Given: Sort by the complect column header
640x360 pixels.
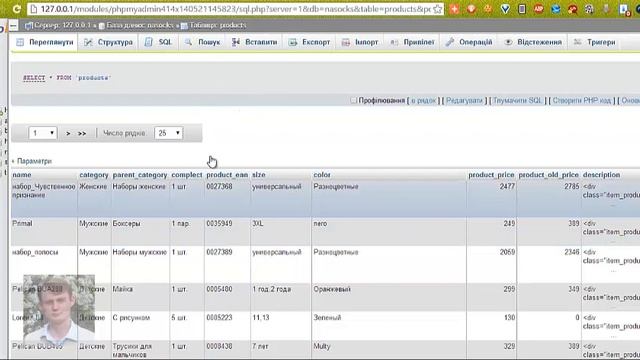Looking at the screenshot, I should click(187, 175).
